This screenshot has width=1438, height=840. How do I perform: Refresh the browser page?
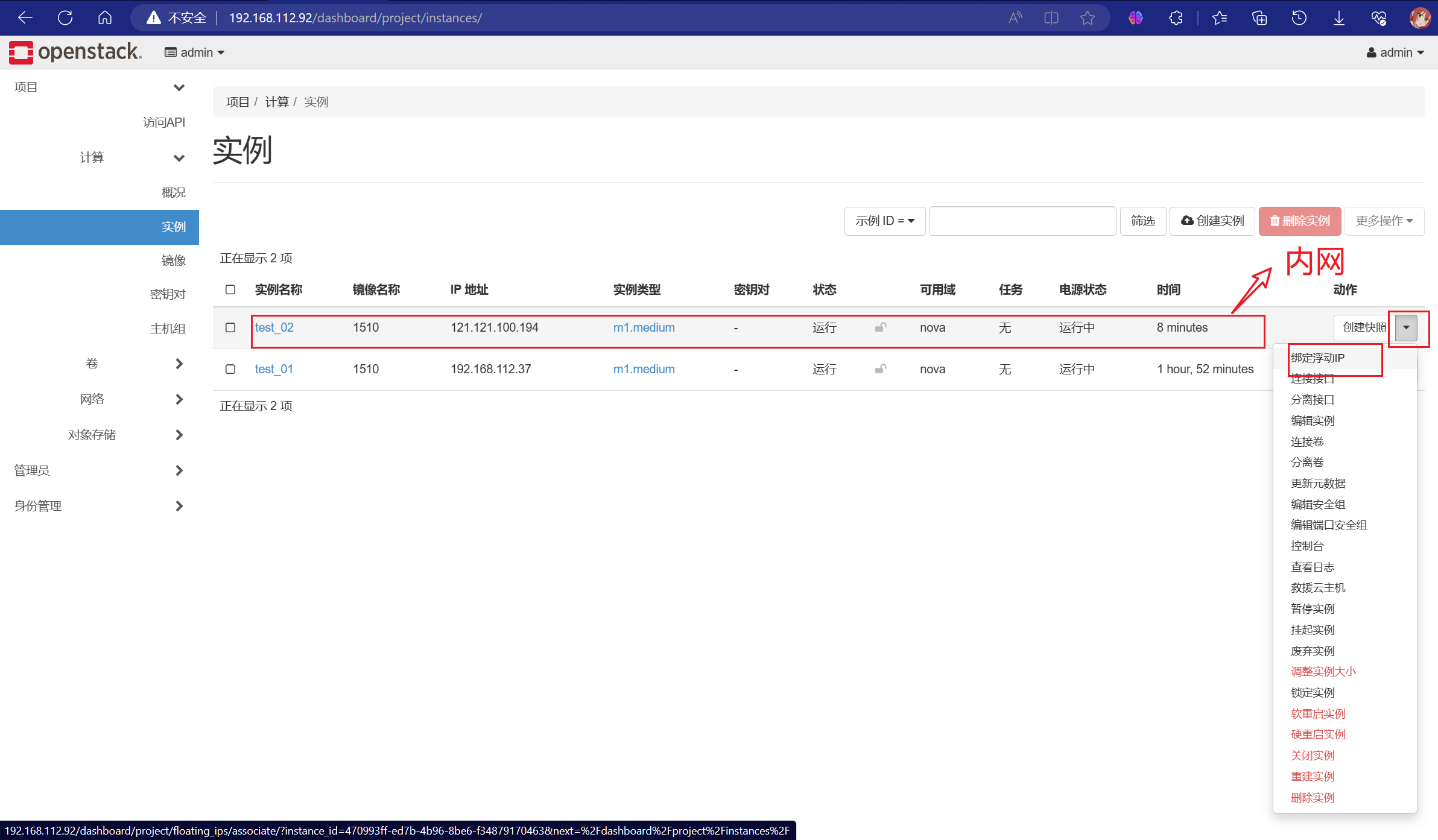pos(65,17)
